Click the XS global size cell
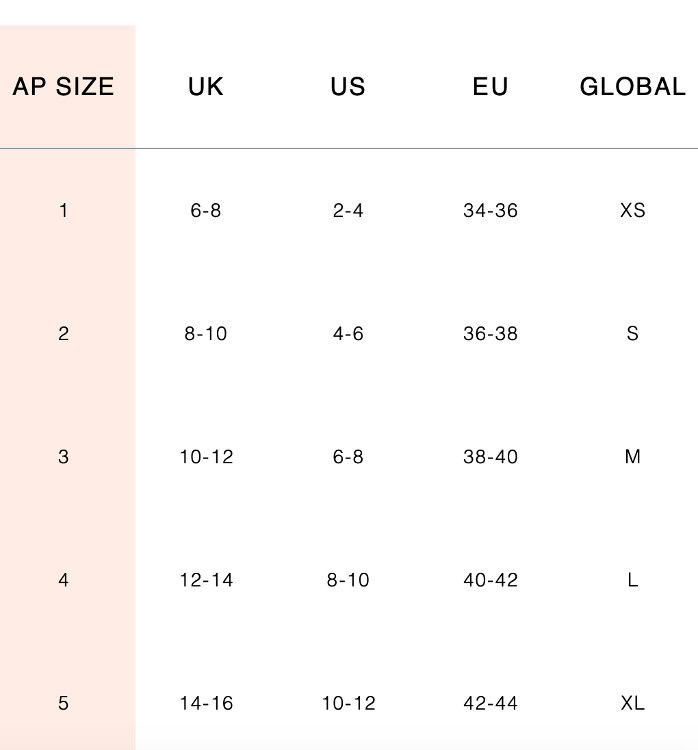 [x=632, y=210]
